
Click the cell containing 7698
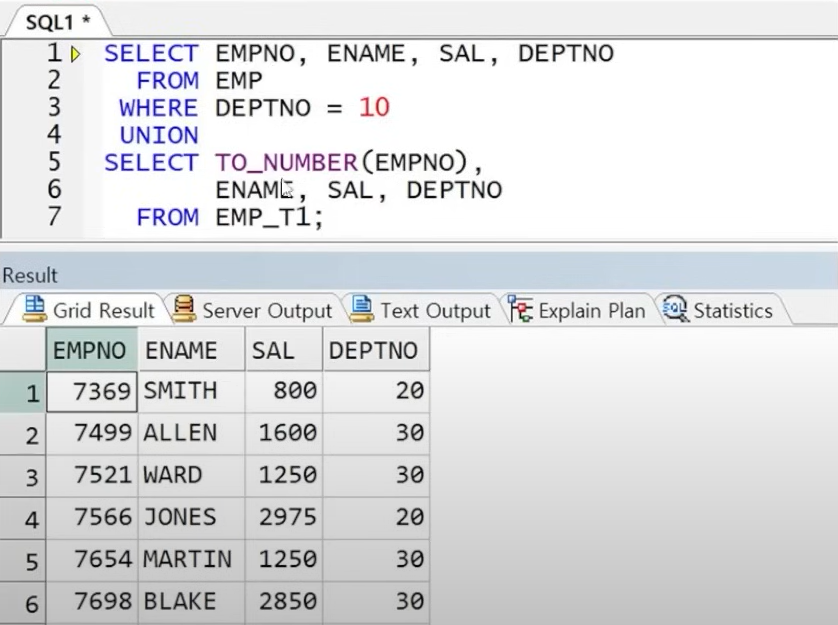92,603
